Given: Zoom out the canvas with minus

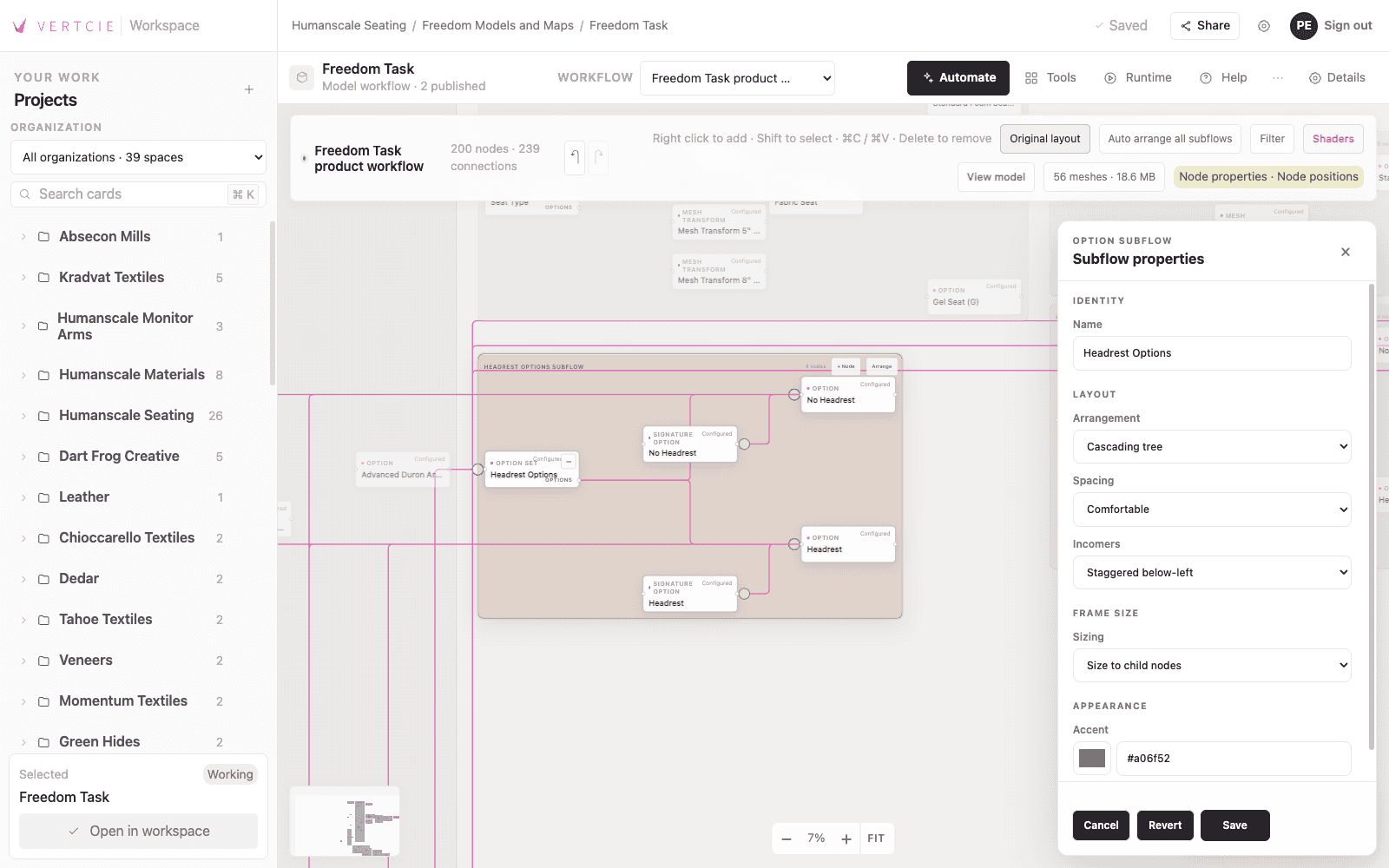Looking at the screenshot, I should coord(787,838).
